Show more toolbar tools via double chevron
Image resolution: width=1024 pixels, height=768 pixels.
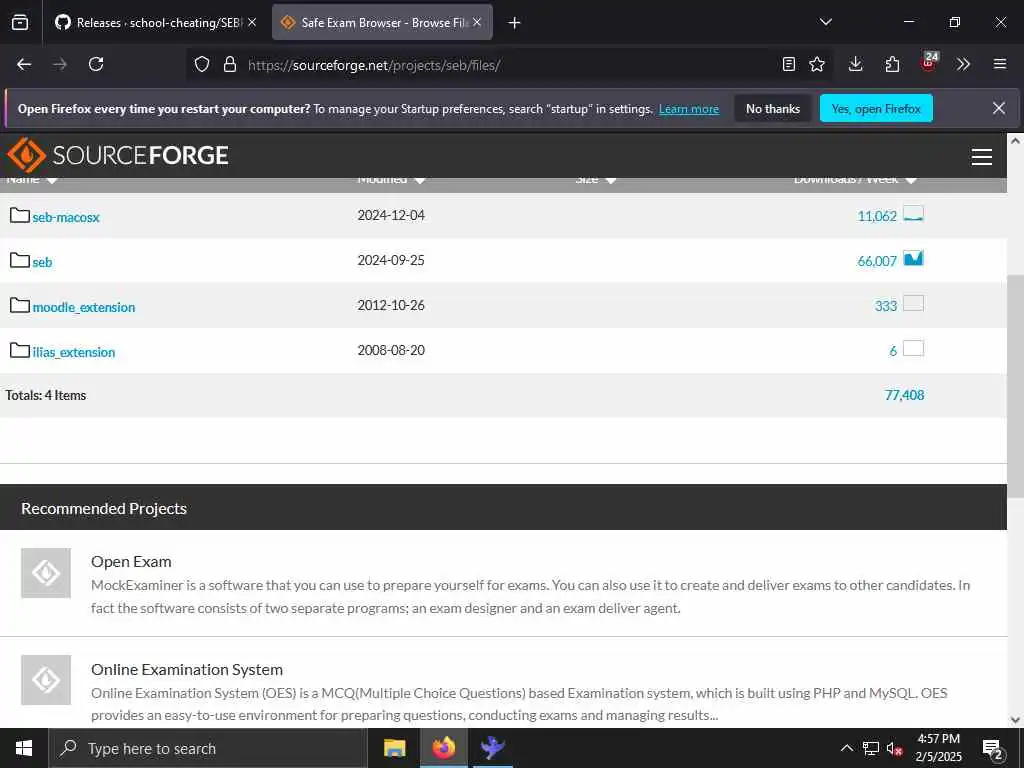[963, 64]
